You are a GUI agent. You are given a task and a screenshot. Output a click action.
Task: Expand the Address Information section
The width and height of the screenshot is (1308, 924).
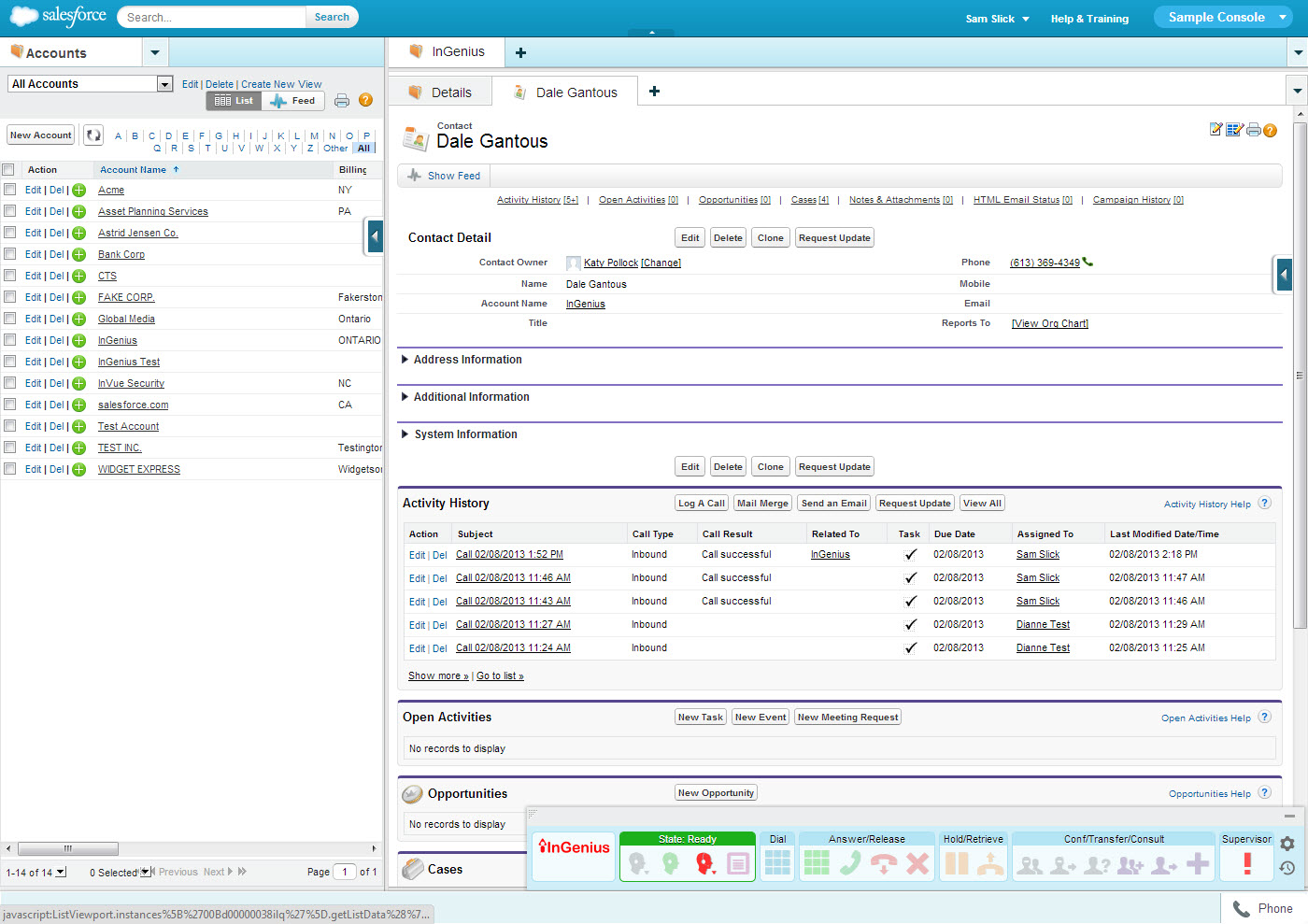click(467, 360)
